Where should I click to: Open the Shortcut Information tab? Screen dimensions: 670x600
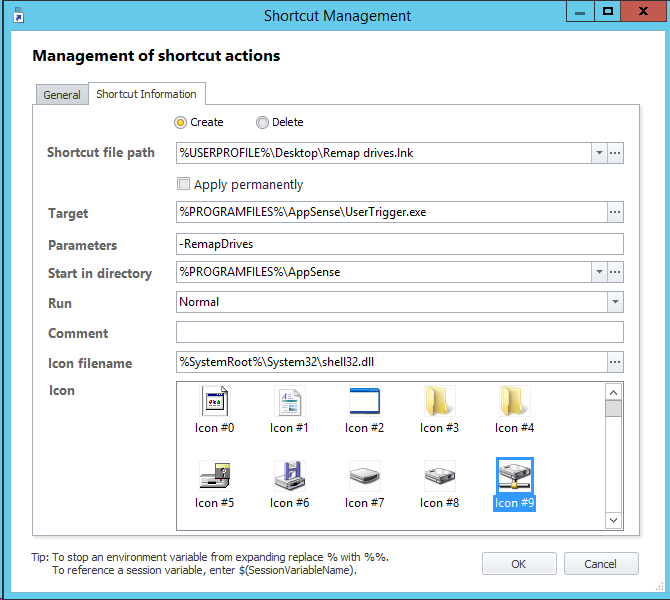point(146,94)
